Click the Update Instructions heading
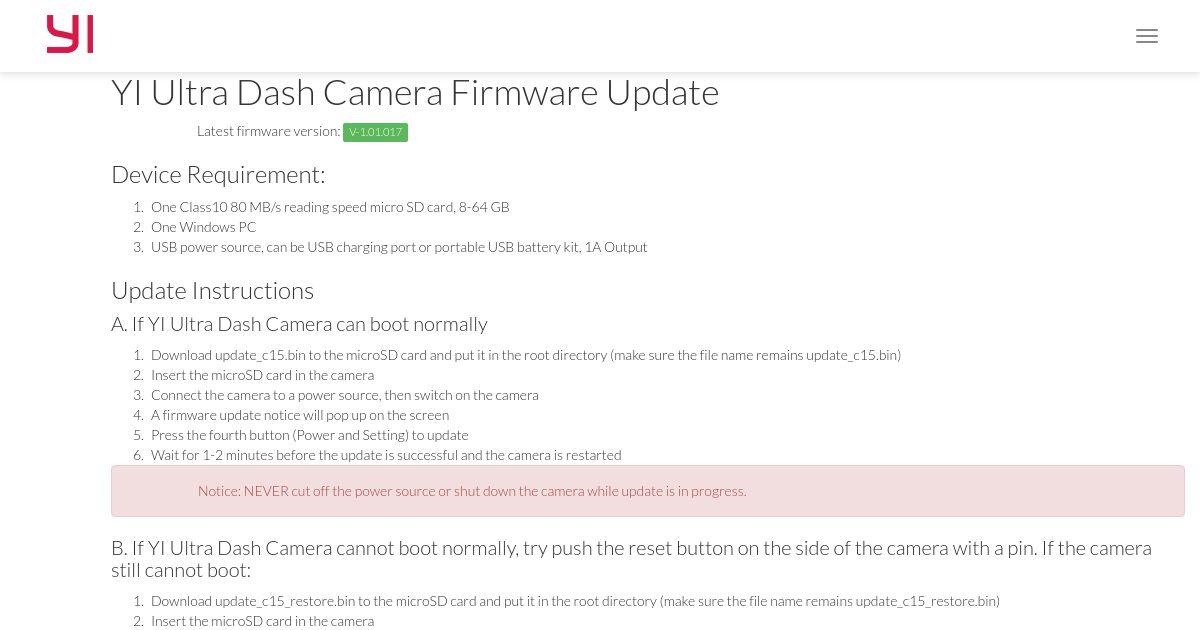The height and width of the screenshot is (630, 1200). 212,290
